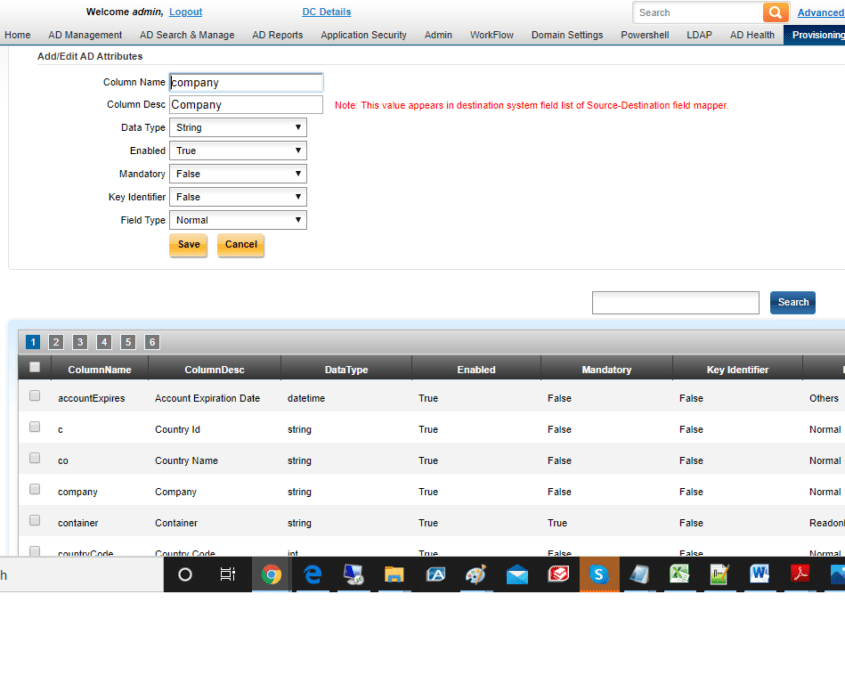Save the AD attribute changes
The height and width of the screenshot is (684, 845).
coord(188,244)
